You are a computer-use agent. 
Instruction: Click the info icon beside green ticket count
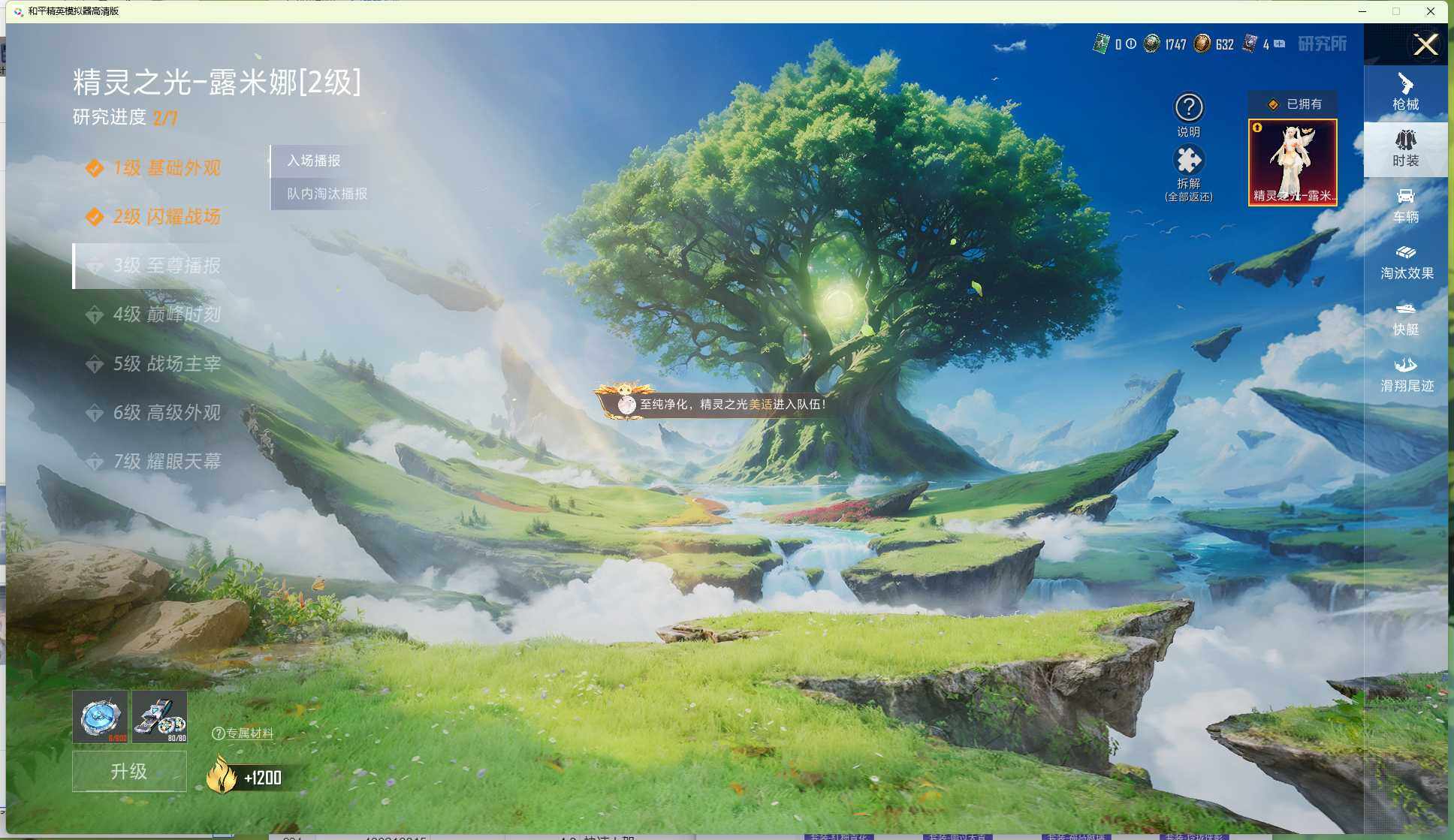coord(1131,44)
